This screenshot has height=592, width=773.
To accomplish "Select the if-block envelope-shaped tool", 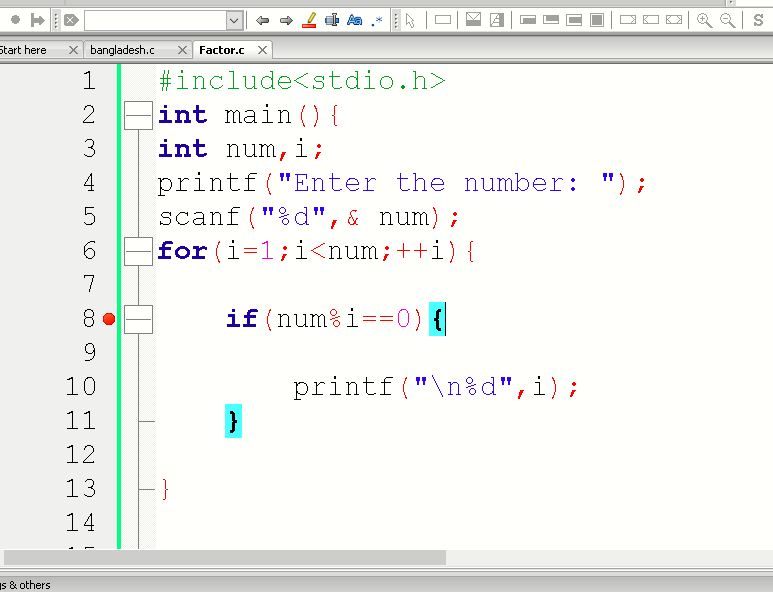I will (473, 20).
